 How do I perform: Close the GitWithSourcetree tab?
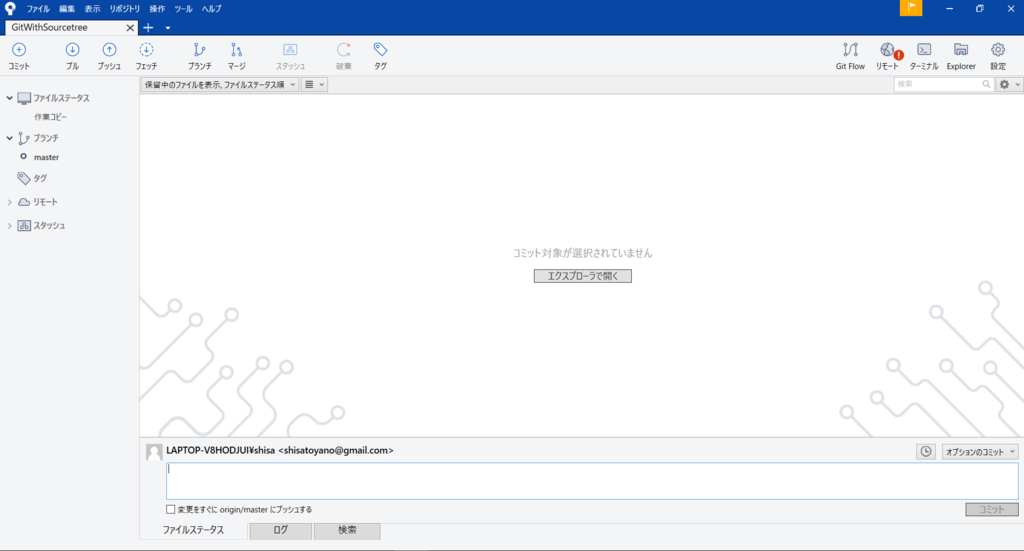[x=130, y=27]
